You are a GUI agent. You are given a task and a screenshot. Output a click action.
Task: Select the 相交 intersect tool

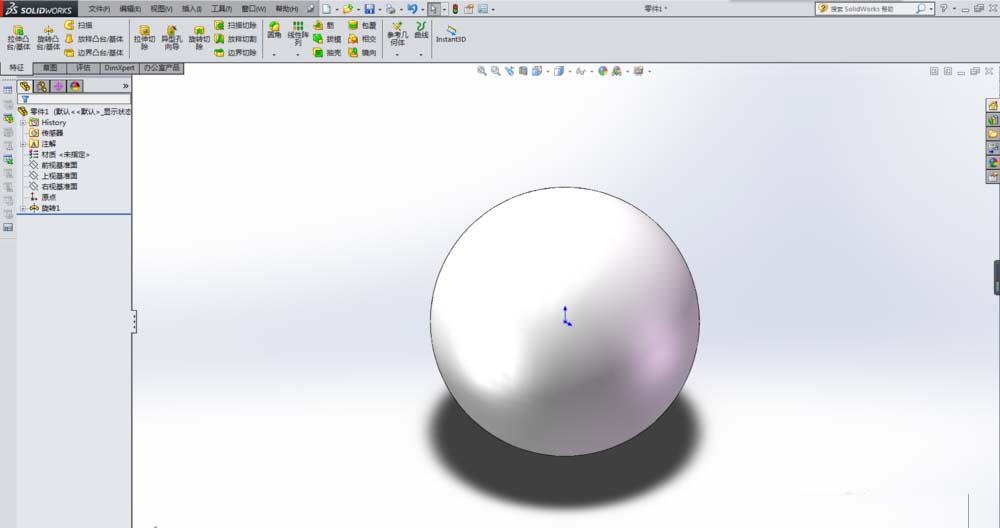(x=362, y=39)
